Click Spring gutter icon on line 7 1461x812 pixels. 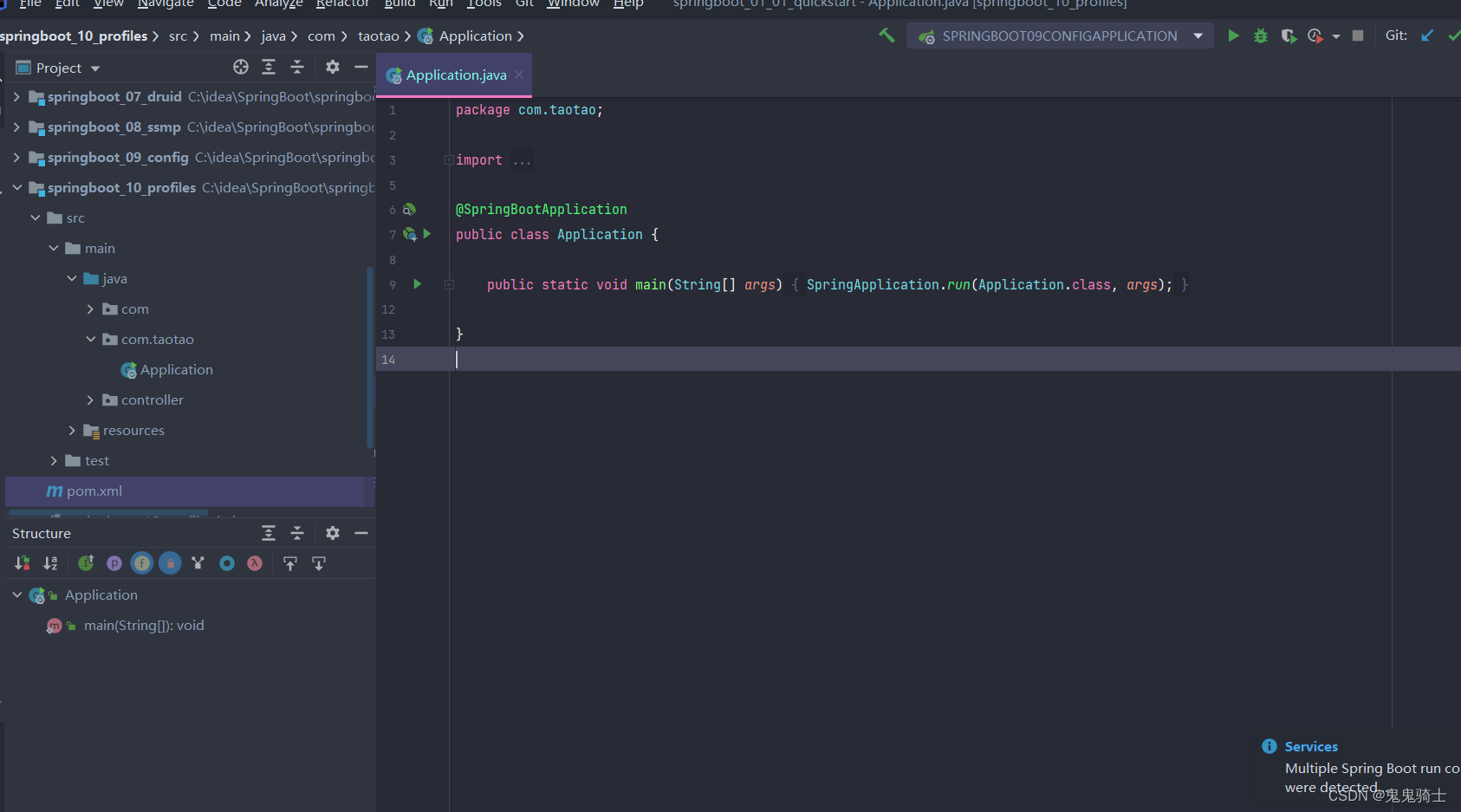[410, 234]
